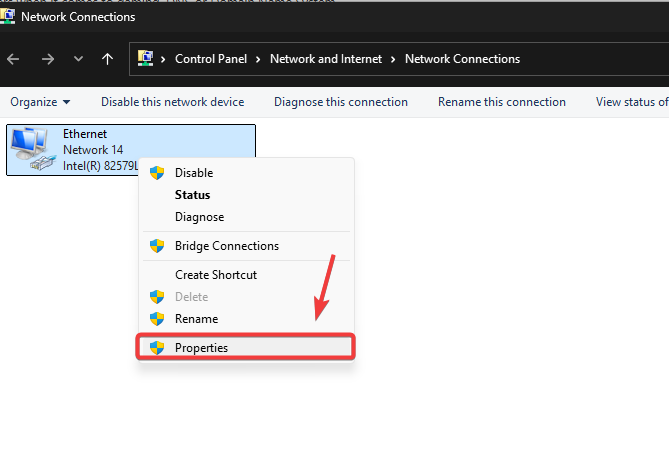Click the address bar control panel icon
The width and height of the screenshot is (669, 453).
tap(145, 59)
